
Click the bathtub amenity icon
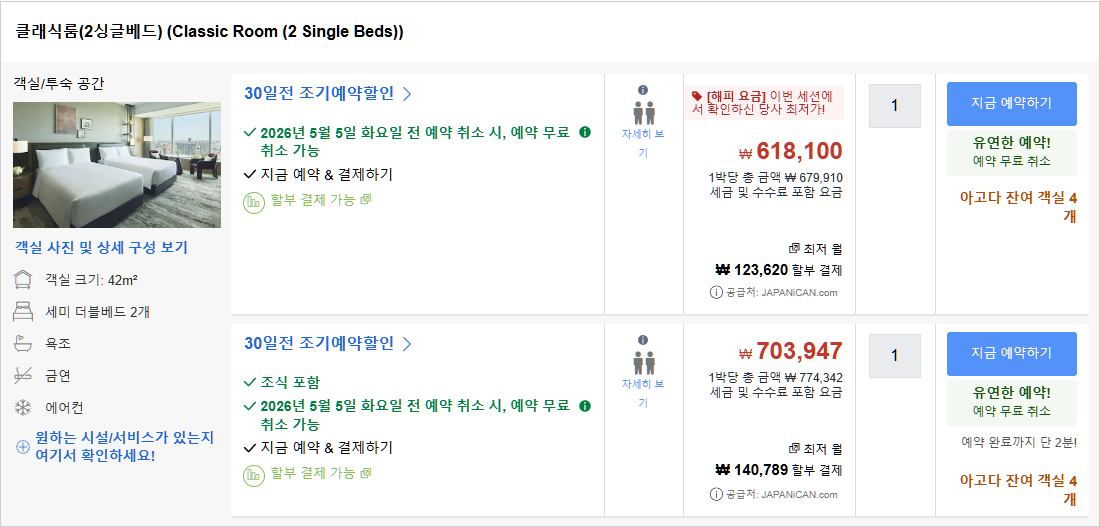point(24,344)
